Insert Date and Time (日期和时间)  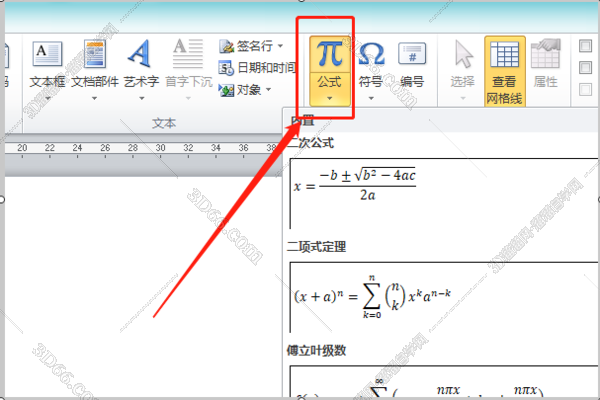tap(257, 68)
